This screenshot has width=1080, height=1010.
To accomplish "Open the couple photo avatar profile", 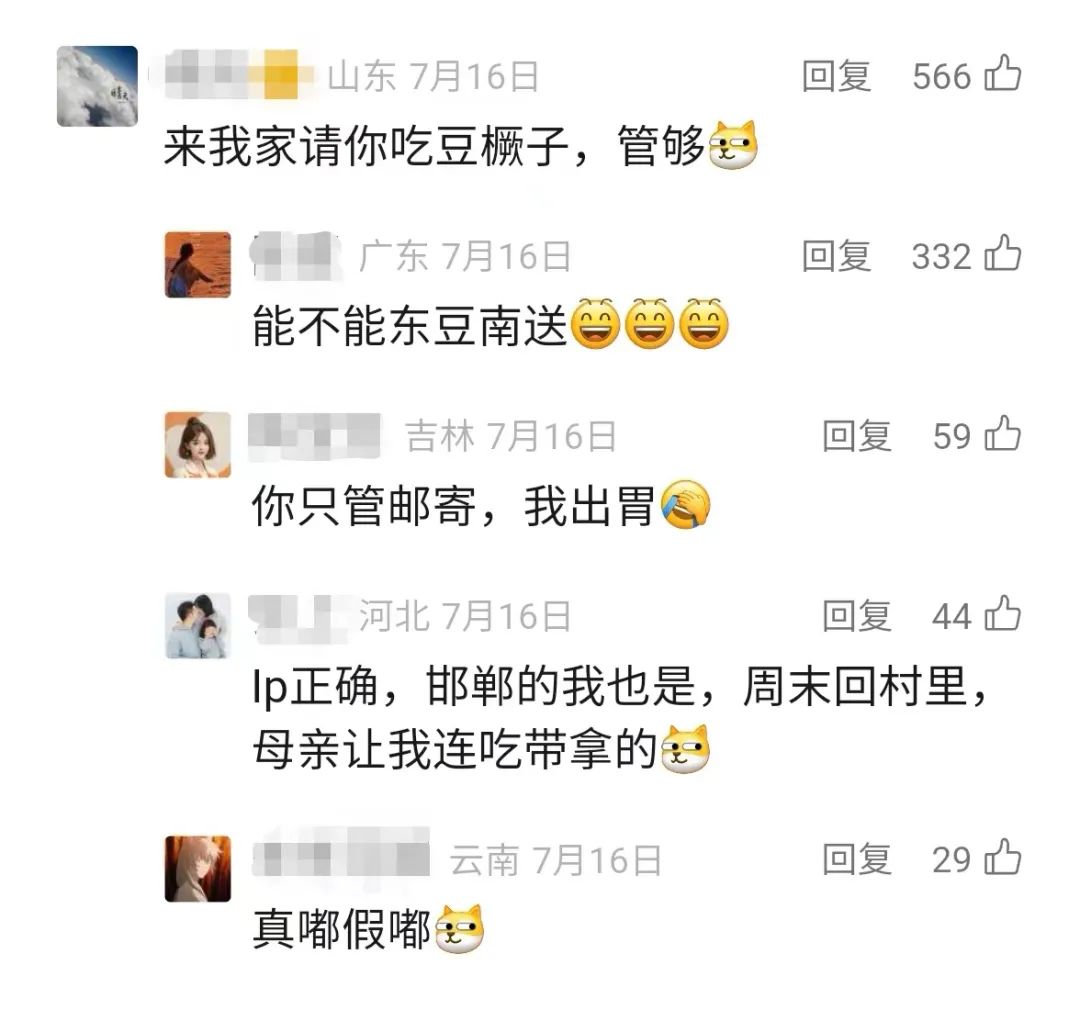I will point(198,626).
